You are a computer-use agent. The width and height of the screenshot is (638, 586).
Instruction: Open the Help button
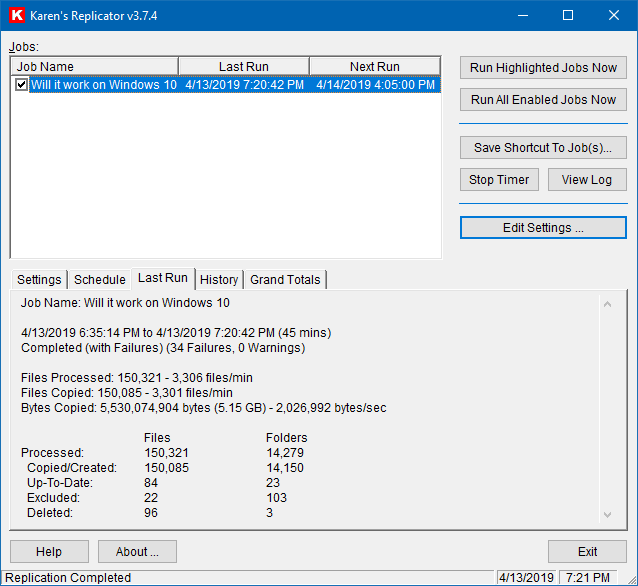tap(48, 552)
